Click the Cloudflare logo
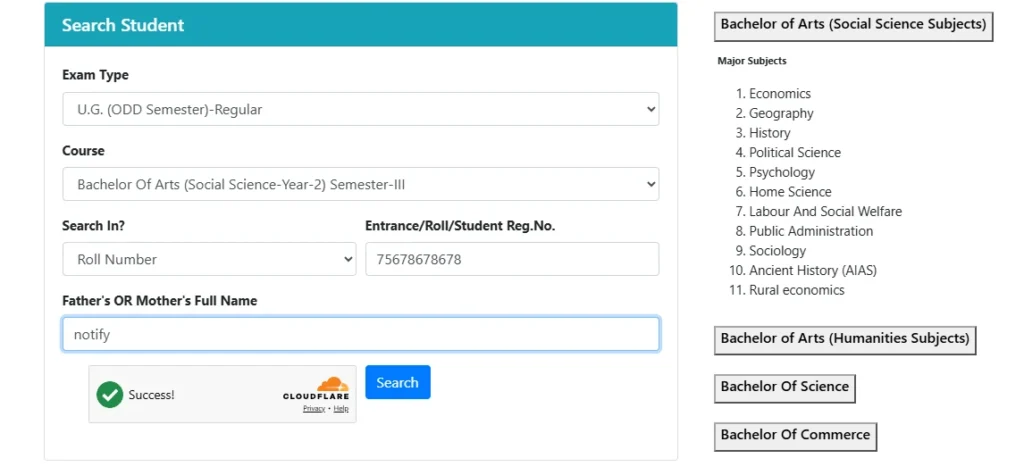 point(316,388)
